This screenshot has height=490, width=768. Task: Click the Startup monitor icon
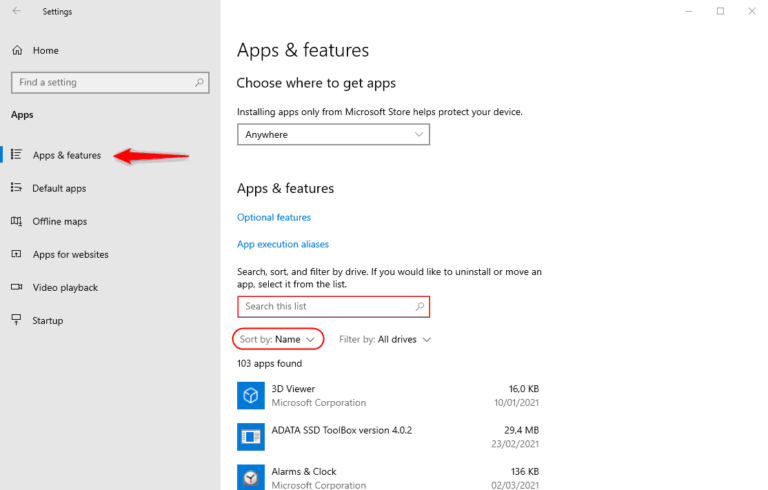point(16,320)
